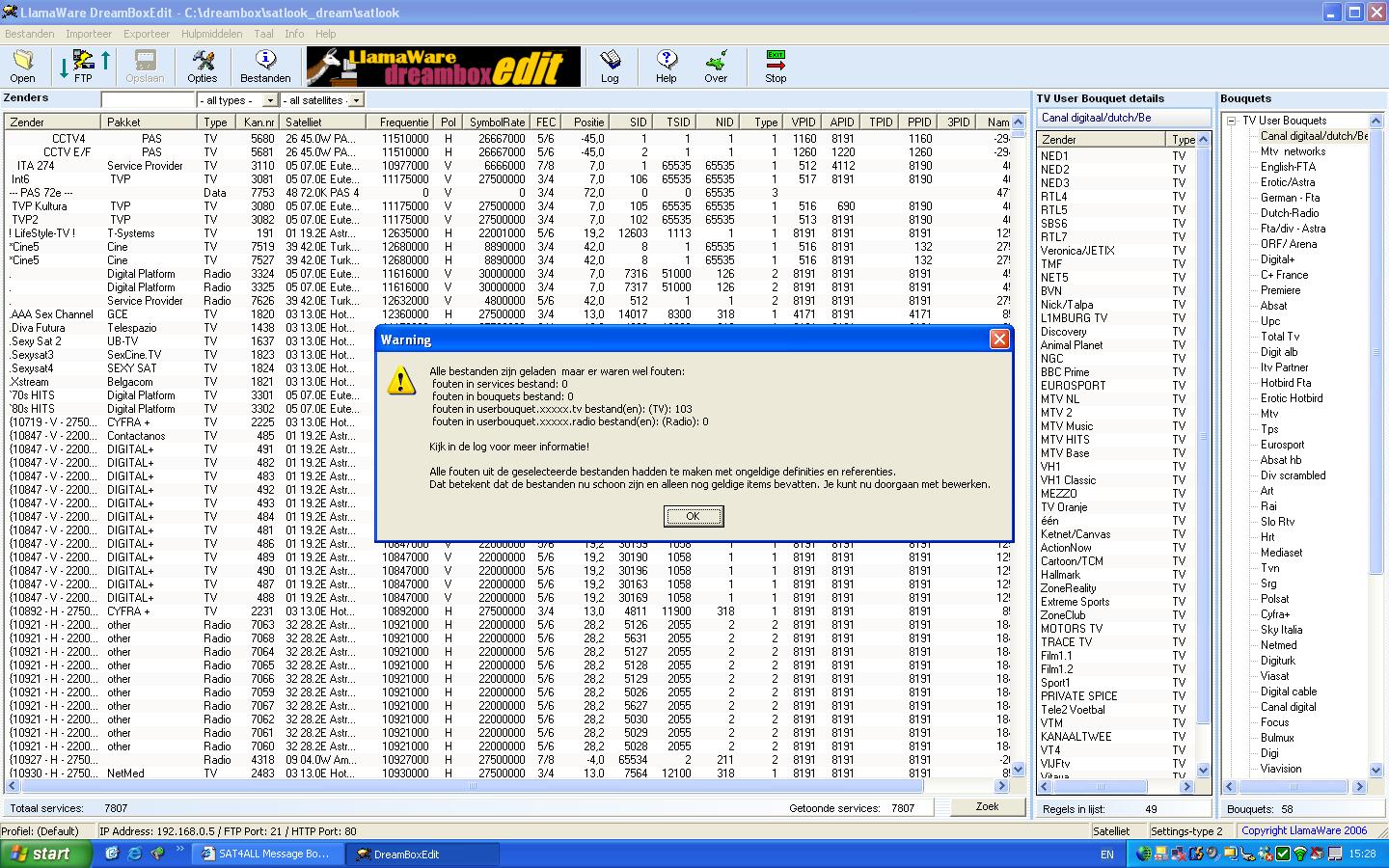Click the EN language indicator
Viewport: 1389px width, 868px height.
1106,854
